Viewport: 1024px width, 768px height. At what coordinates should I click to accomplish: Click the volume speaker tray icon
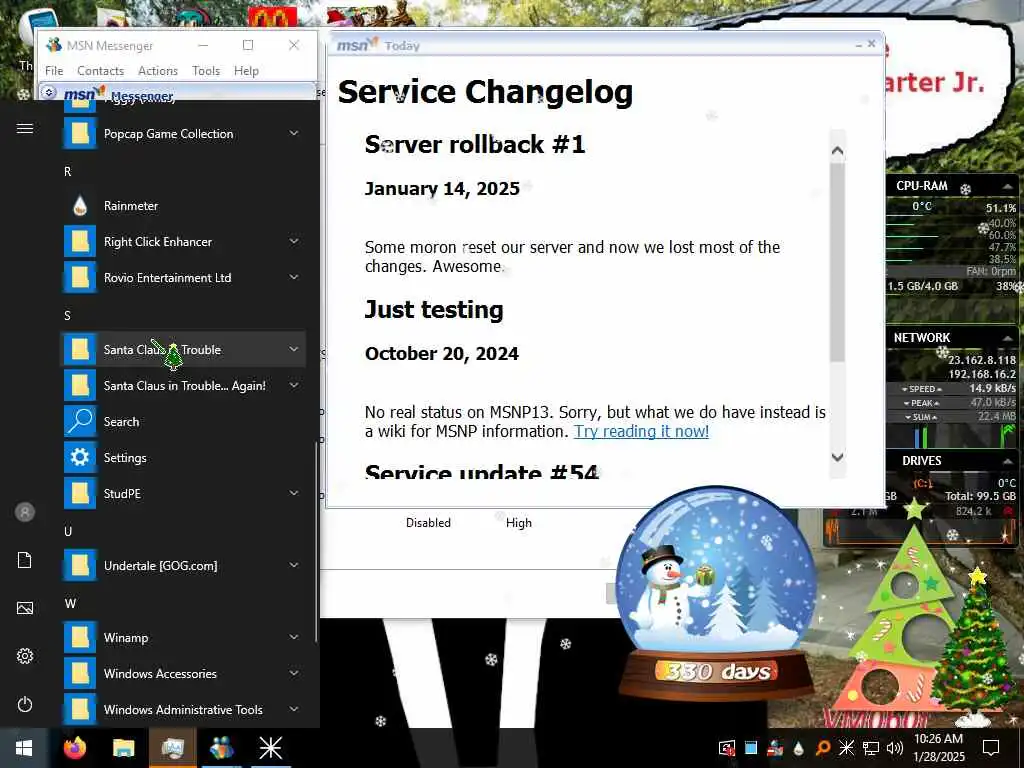[x=894, y=748]
